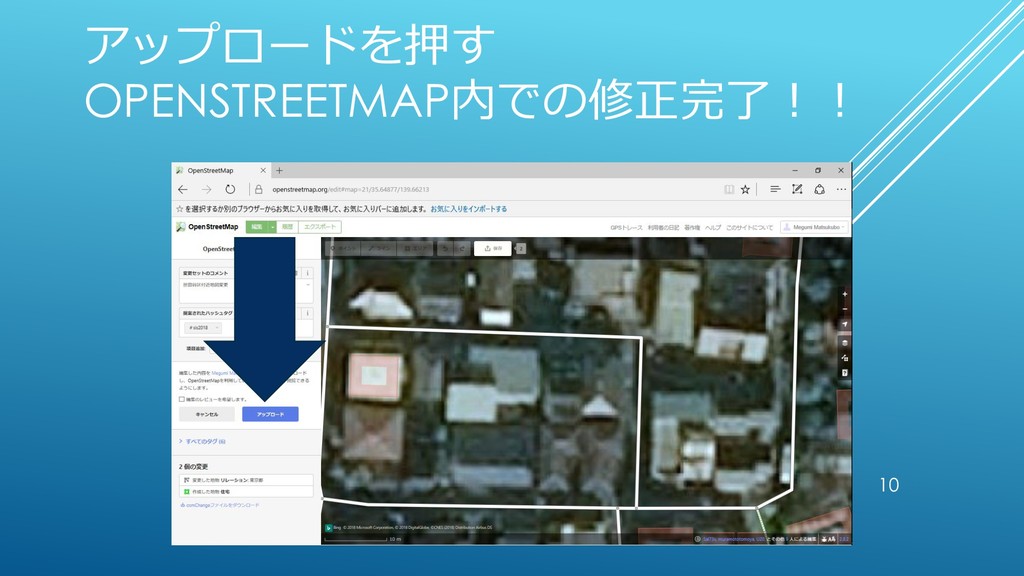Click お気に入りをインポートする link
Viewport: 1024px width, 576px height.
(469, 209)
